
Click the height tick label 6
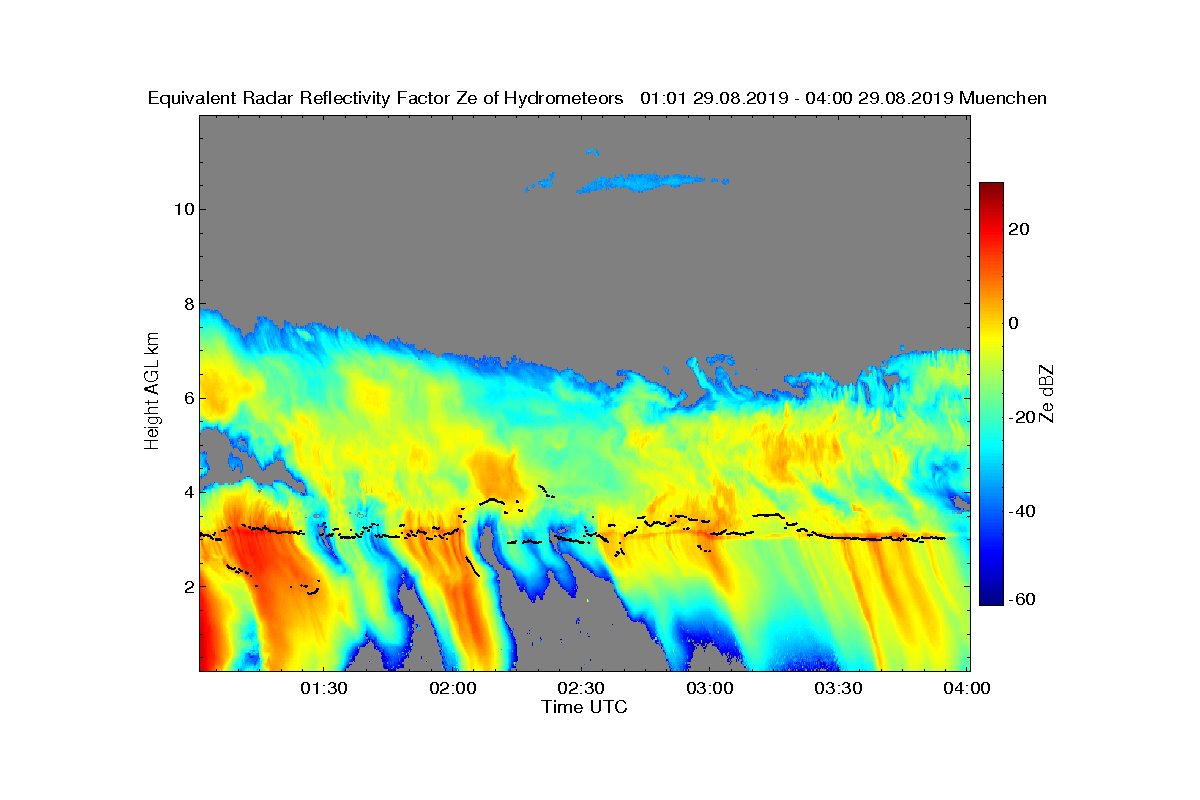pos(187,398)
